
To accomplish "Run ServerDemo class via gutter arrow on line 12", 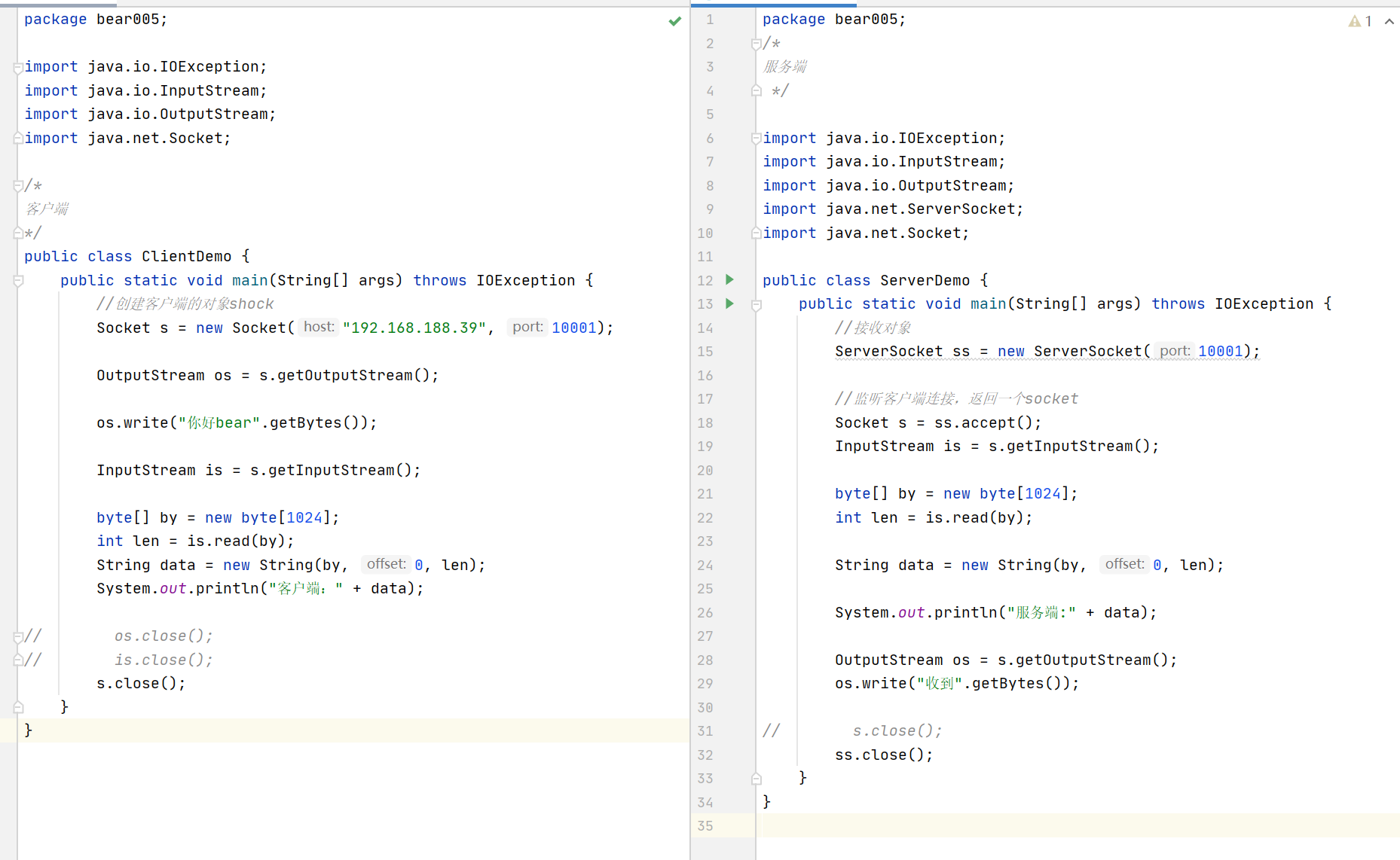I will 729,279.
